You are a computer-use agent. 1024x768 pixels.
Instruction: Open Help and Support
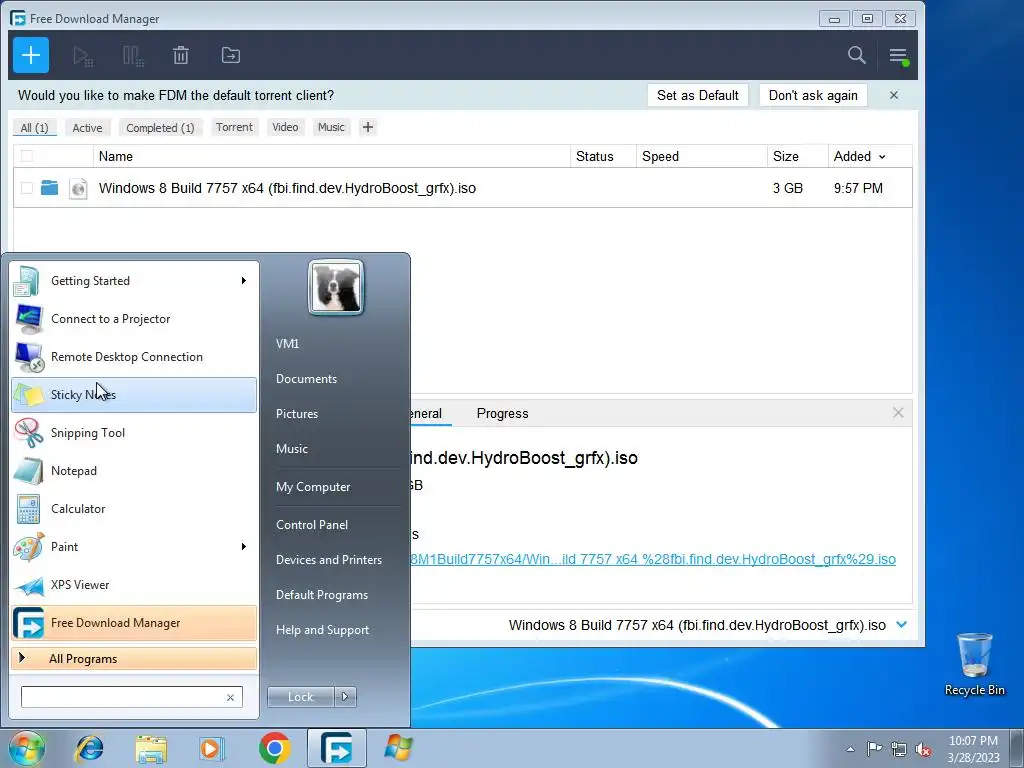point(323,630)
